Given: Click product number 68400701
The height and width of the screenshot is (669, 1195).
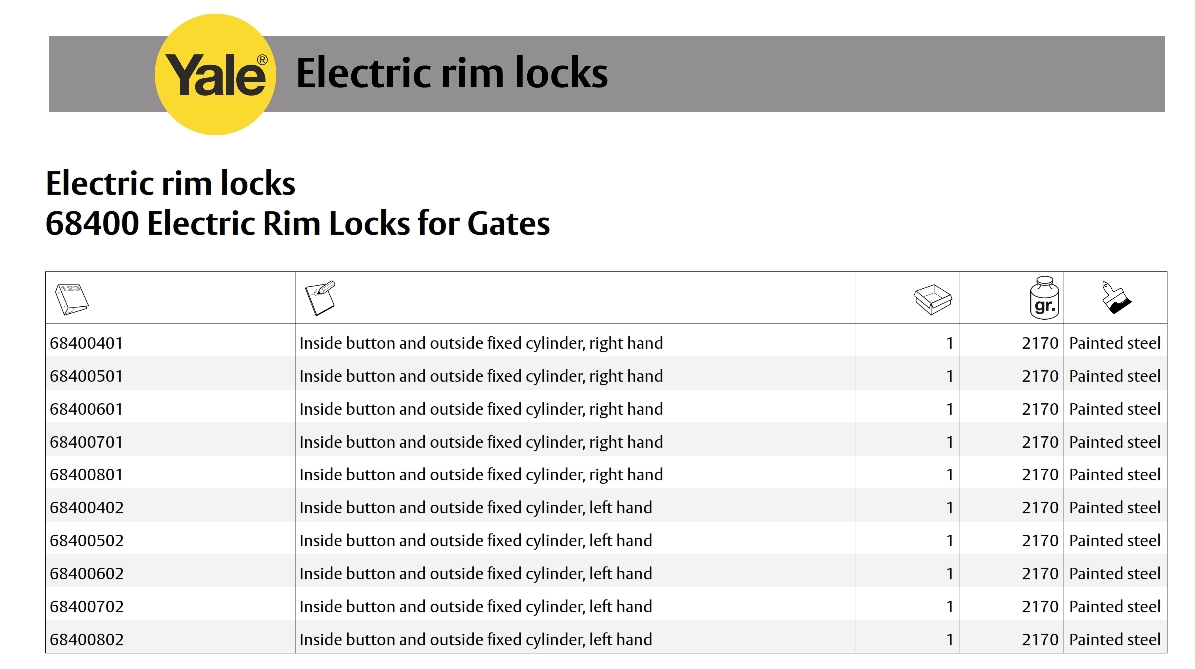Looking at the screenshot, I should (x=86, y=442).
